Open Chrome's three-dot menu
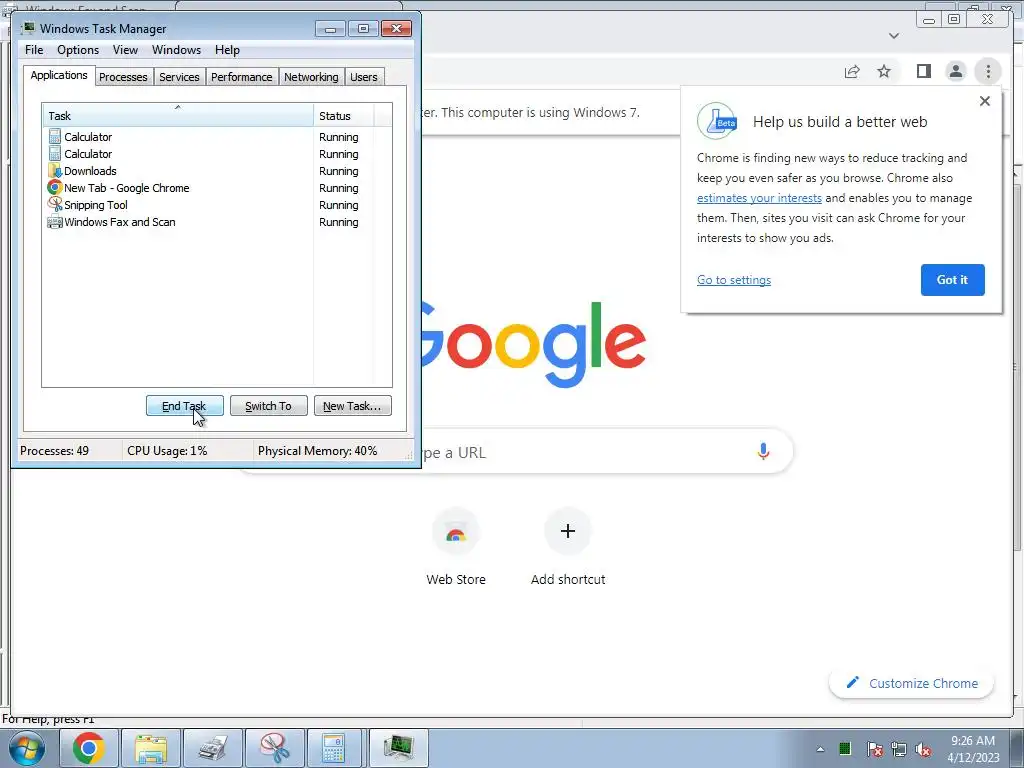1024x768 pixels. [988, 71]
